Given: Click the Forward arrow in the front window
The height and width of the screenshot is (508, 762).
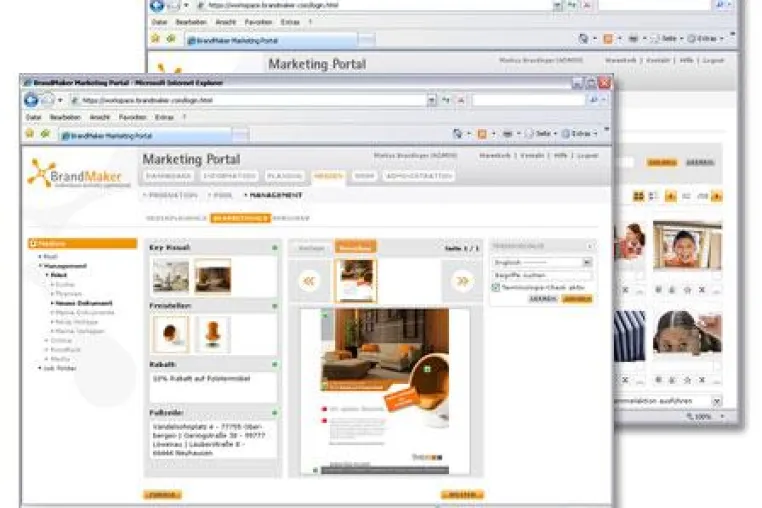Looking at the screenshot, I should 47,100.
